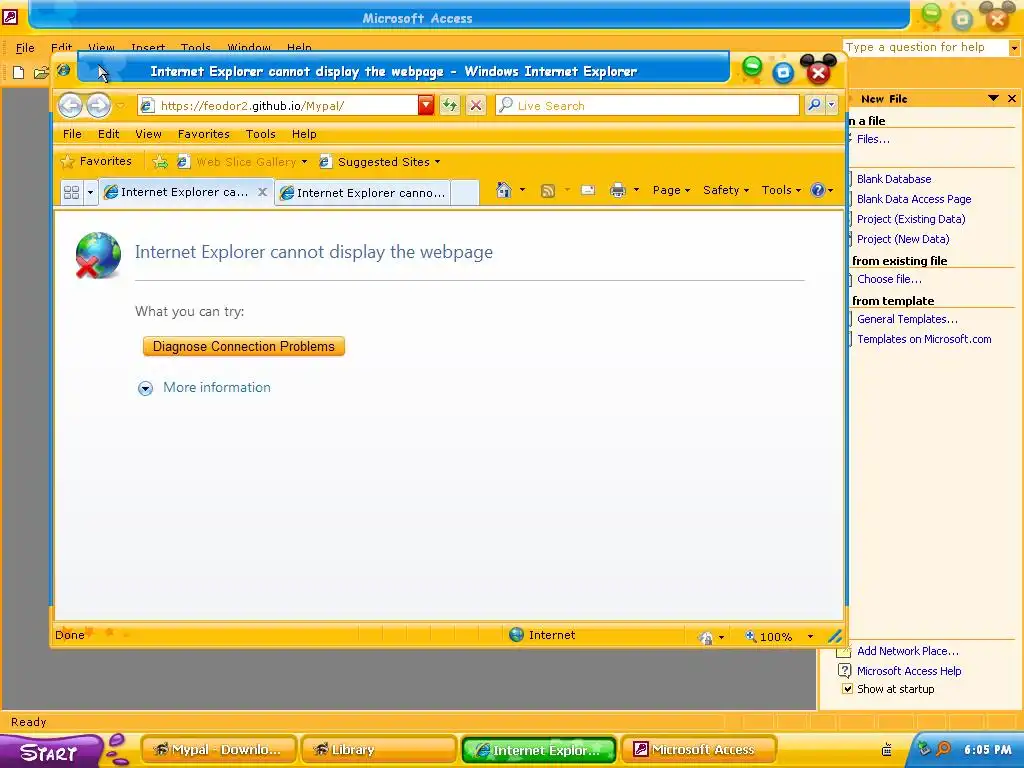Toggle the Show at startup checkbox

(x=847, y=689)
